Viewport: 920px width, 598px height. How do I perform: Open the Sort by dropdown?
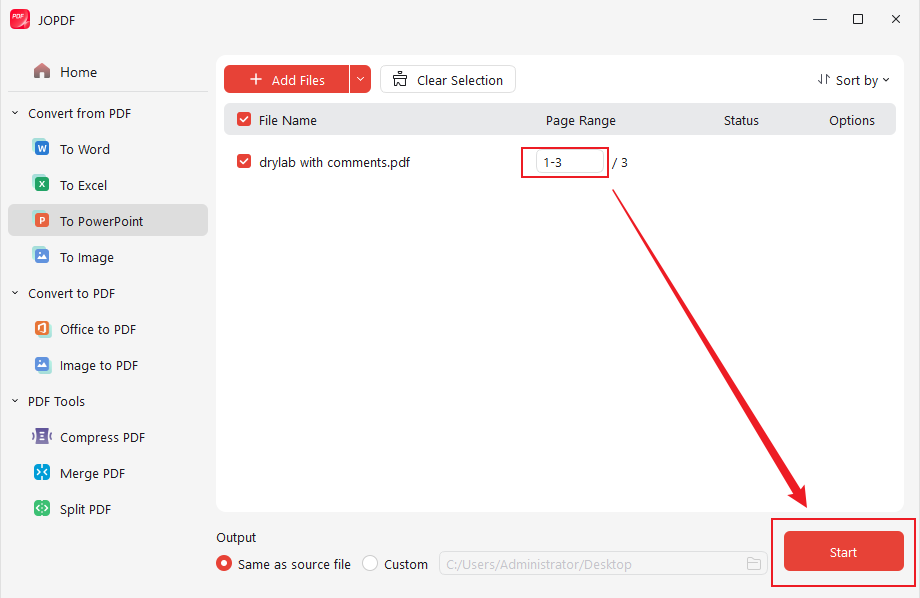coord(855,79)
